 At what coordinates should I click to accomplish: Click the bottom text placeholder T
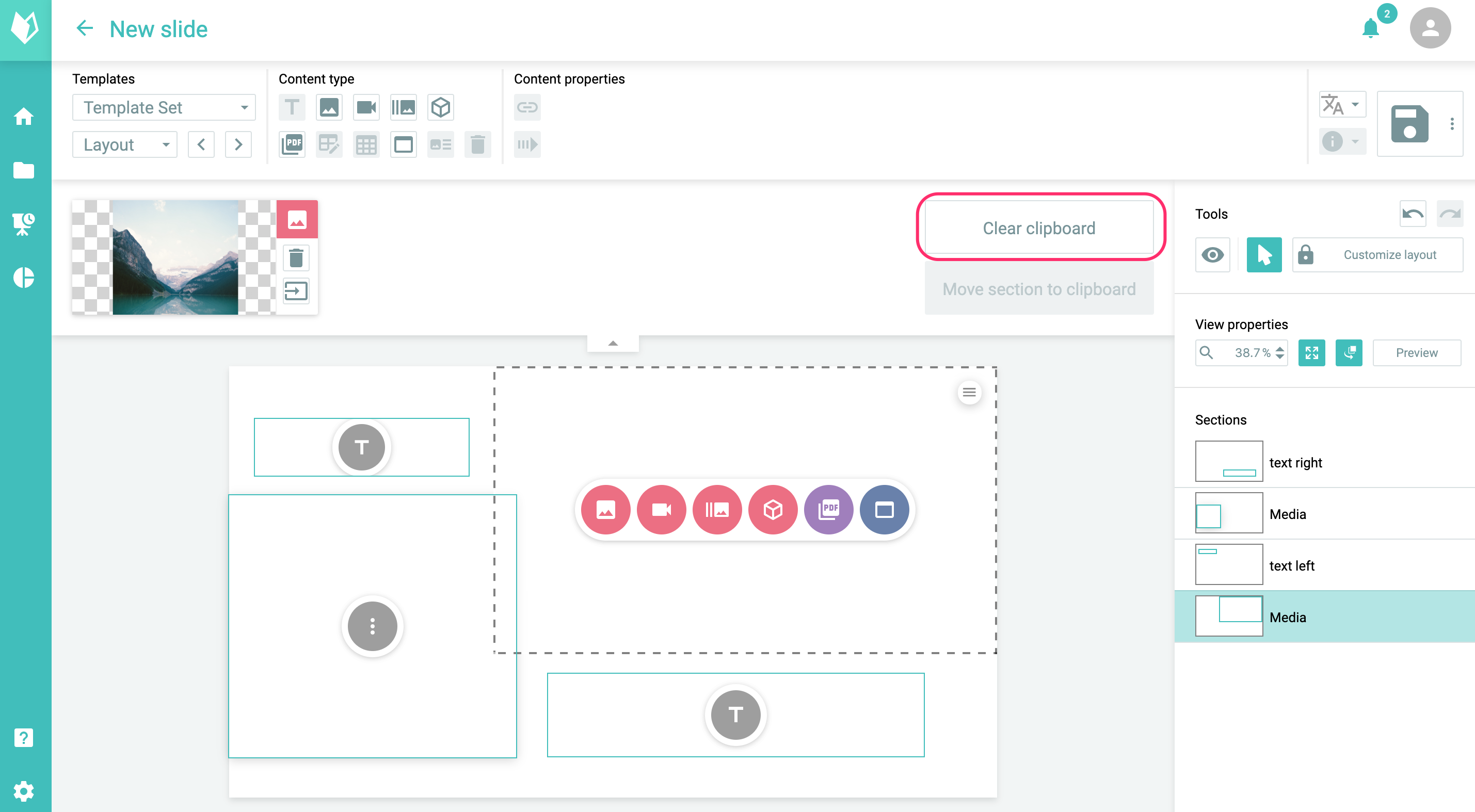[736, 714]
